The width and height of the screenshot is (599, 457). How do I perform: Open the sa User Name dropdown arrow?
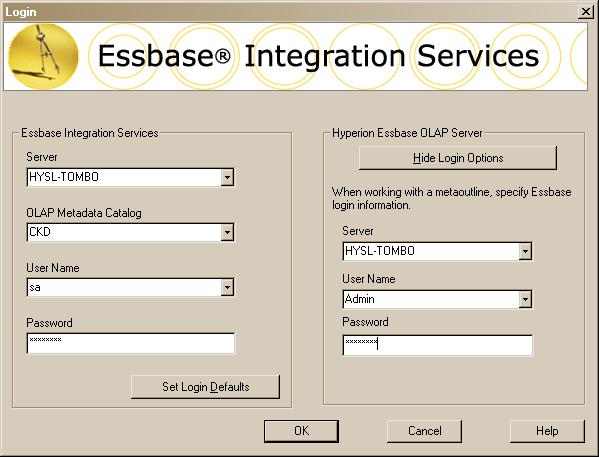coord(227,287)
